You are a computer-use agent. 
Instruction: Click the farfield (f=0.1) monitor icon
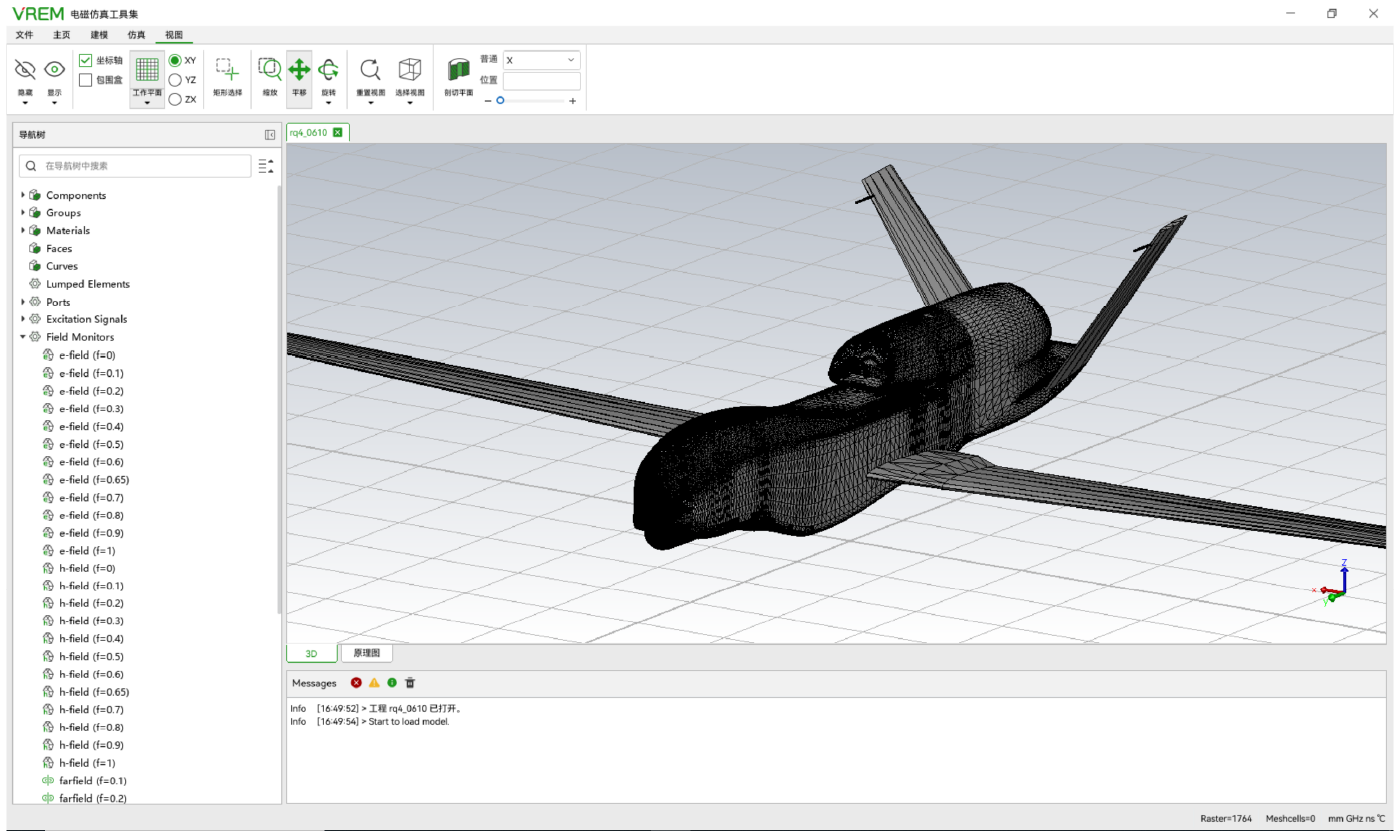tap(48, 781)
